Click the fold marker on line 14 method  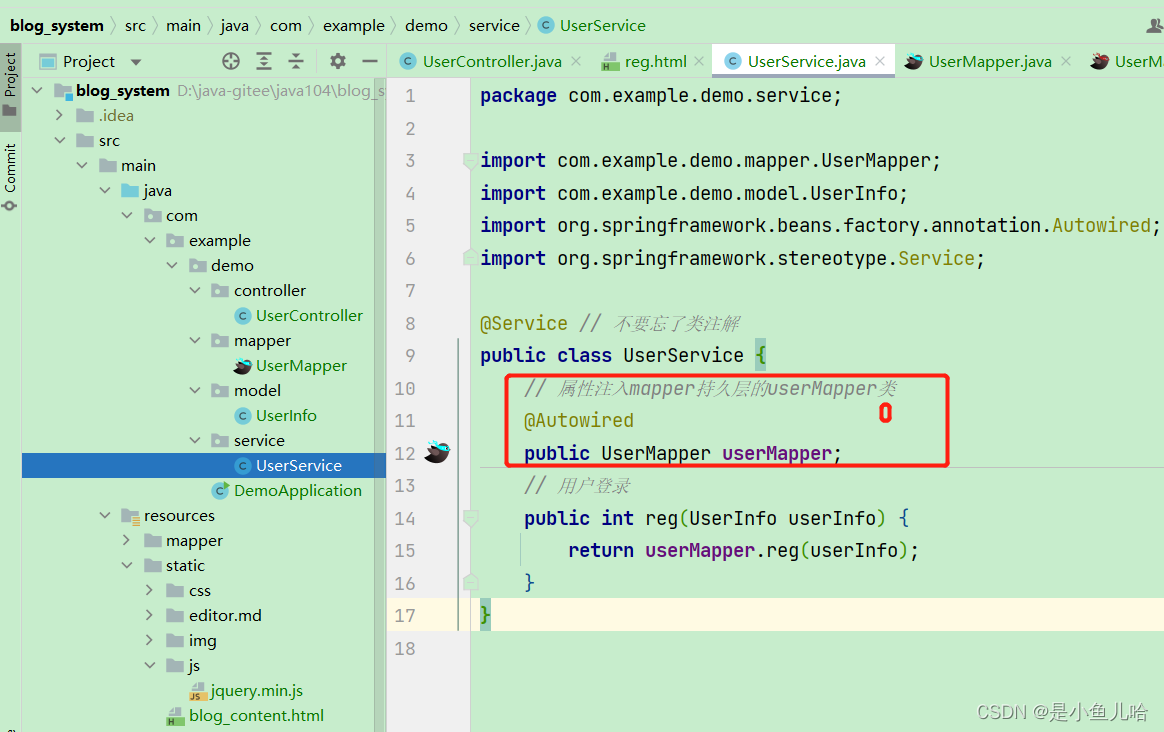[x=470, y=518]
